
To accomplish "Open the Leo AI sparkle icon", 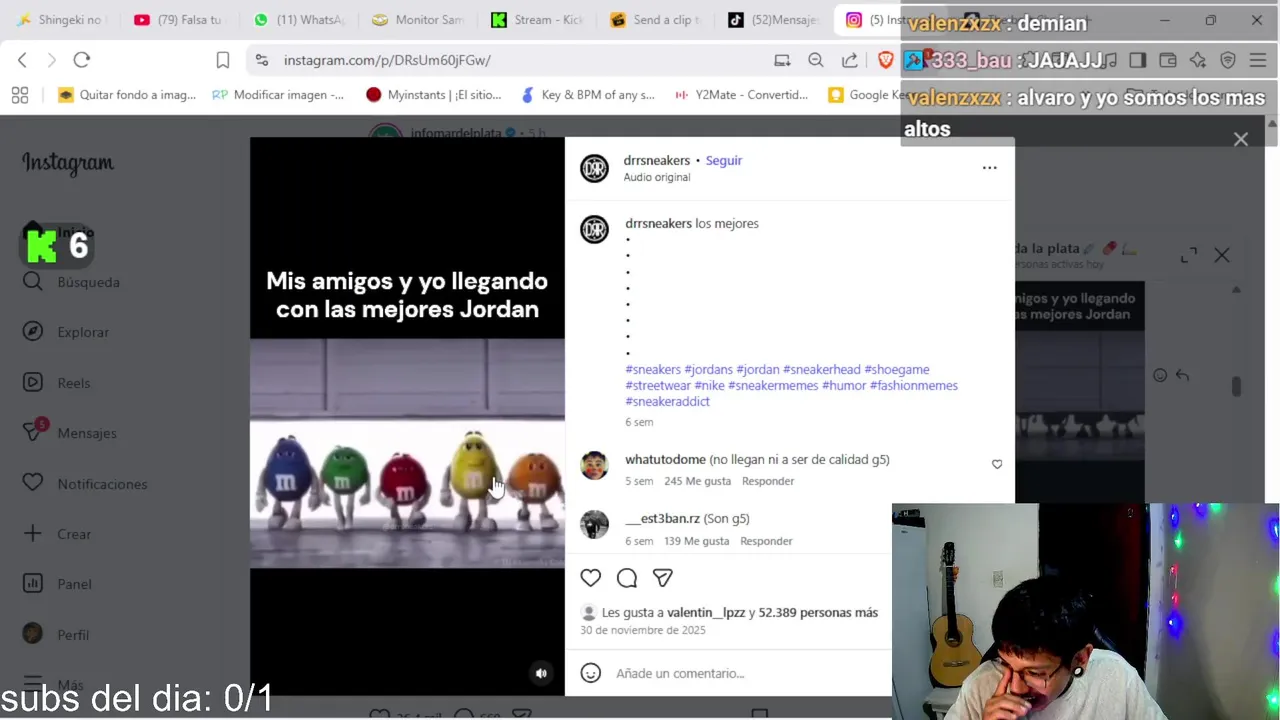I will [1198, 60].
